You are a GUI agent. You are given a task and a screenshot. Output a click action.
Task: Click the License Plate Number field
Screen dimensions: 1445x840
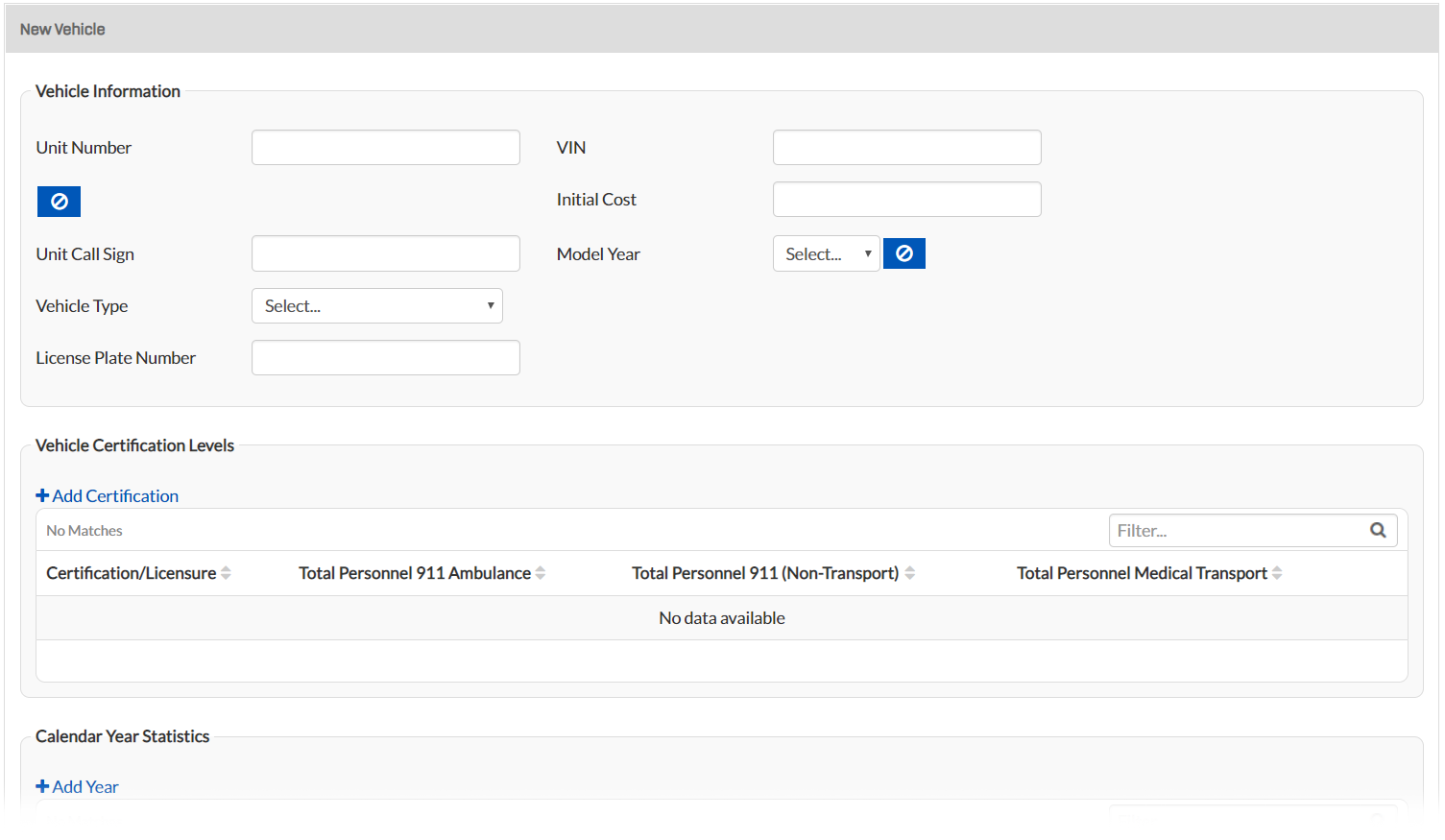click(x=385, y=357)
